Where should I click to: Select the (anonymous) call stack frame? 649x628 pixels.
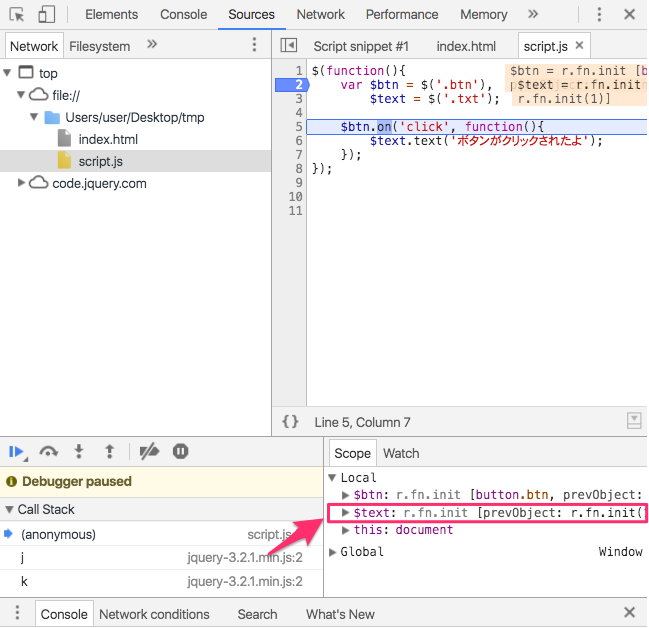[161, 534]
